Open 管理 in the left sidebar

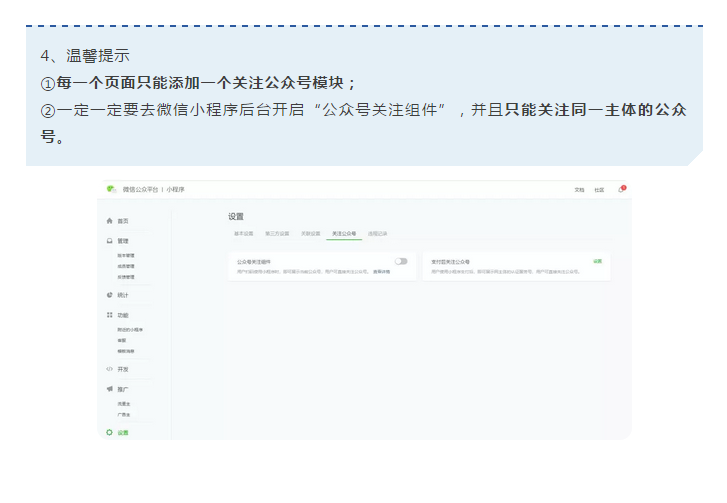point(123,241)
